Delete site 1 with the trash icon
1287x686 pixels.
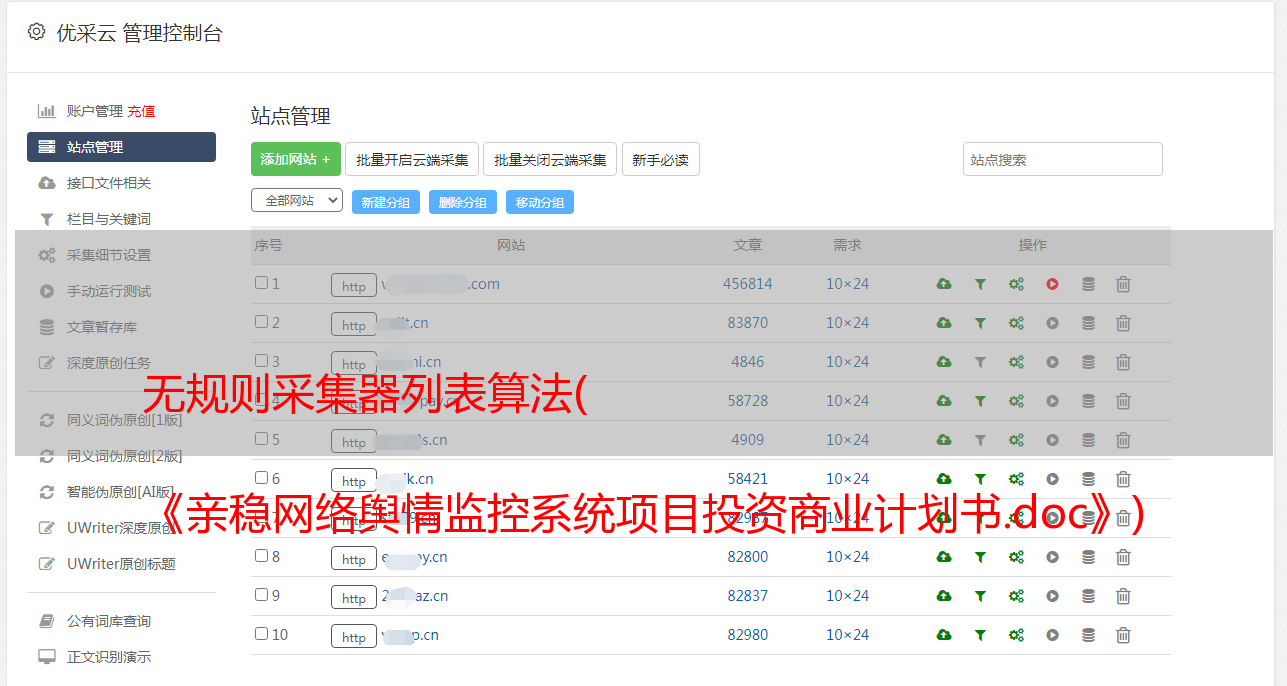click(x=1123, y=284)
